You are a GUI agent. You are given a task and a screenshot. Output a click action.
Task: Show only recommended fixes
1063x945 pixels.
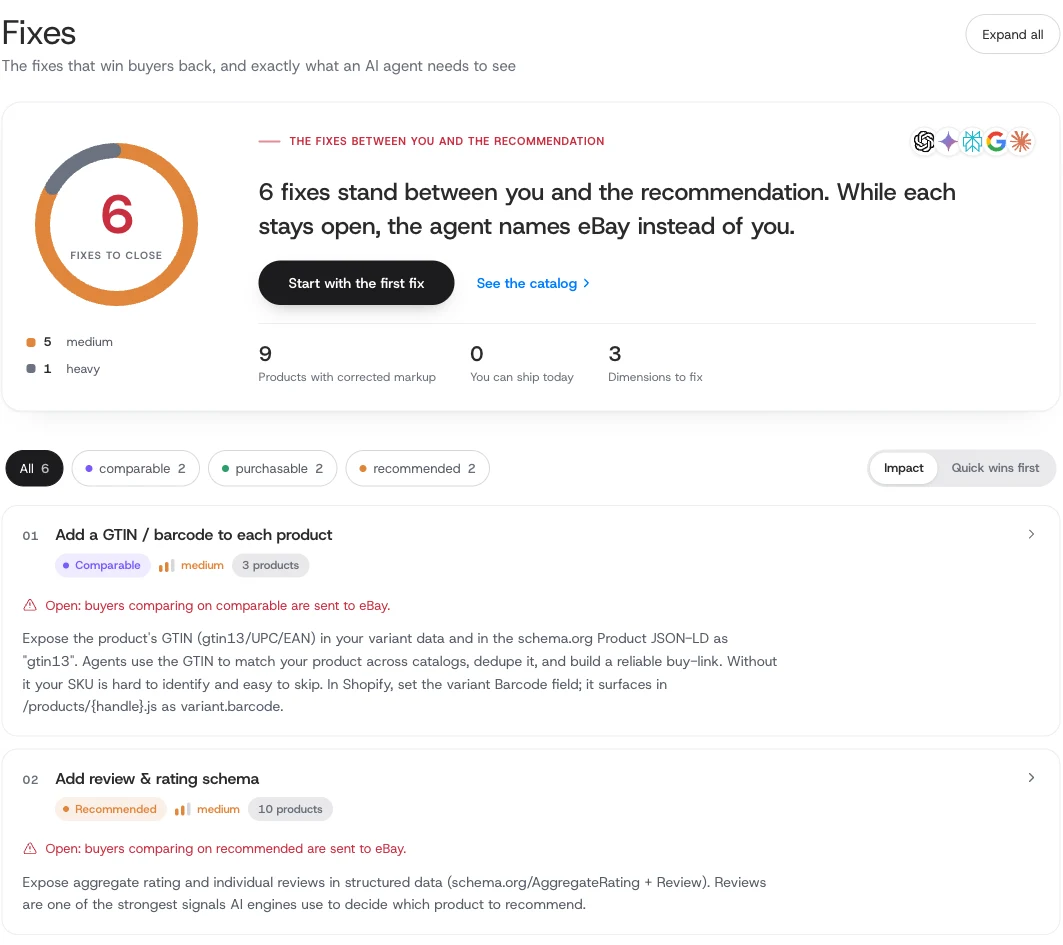(418, 468)
